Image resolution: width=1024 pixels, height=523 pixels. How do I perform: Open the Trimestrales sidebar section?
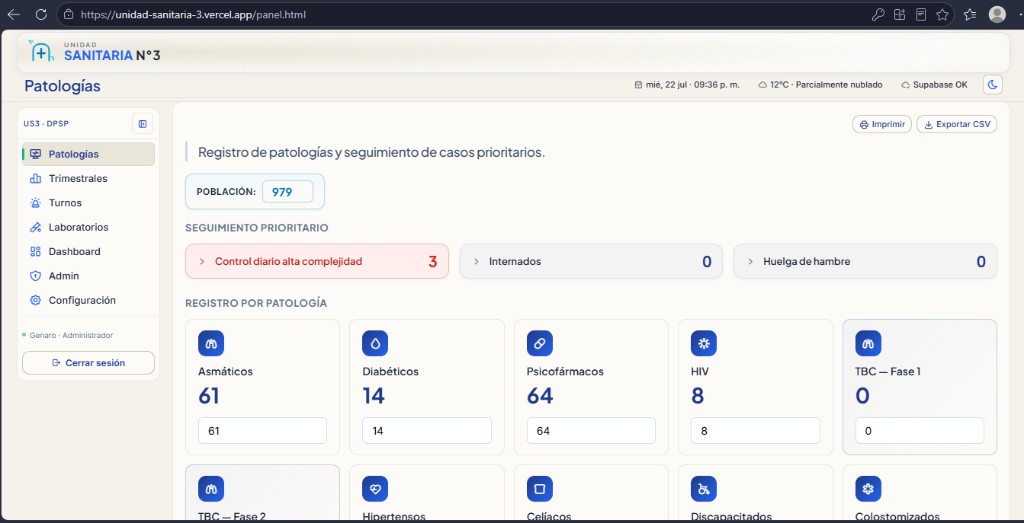(x=88, y=178)
